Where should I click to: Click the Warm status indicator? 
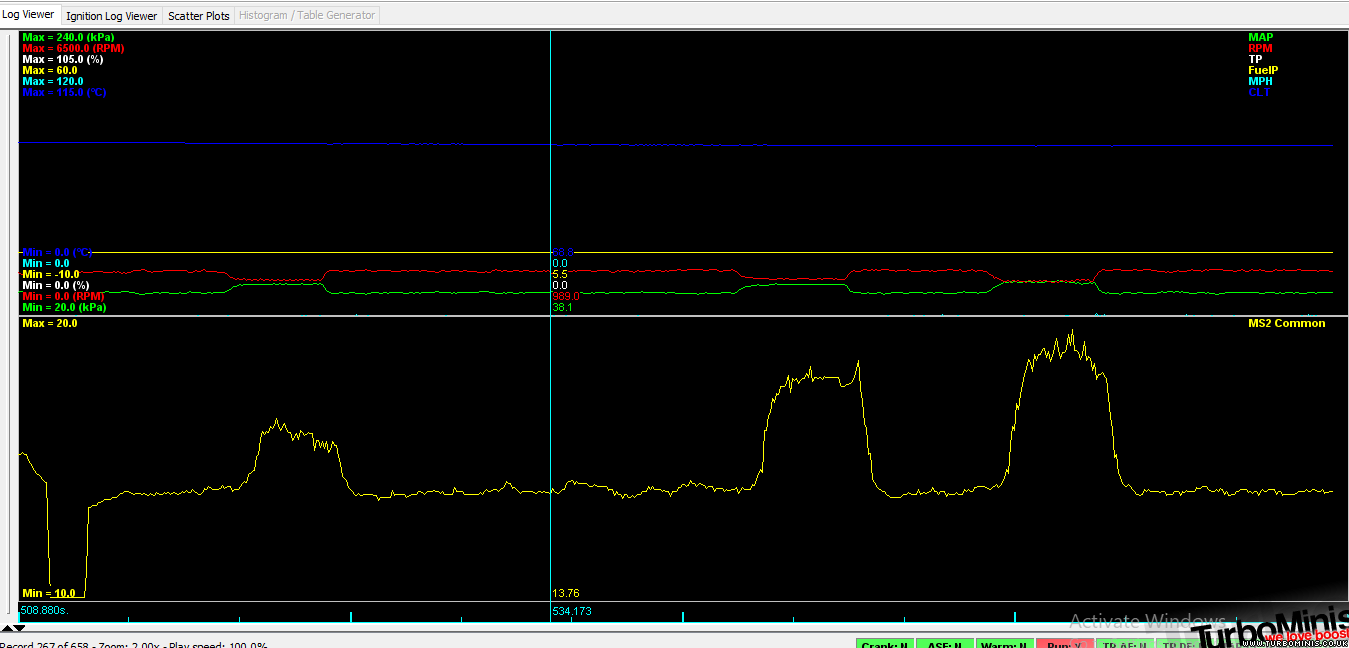click(1003, 645)
